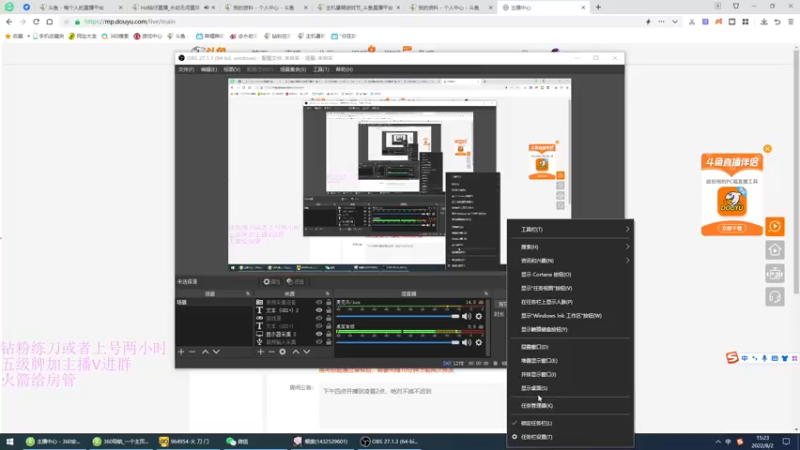This screenshot has width=800, height=450.
Task: Add a new scene with the plus icon under the scenes list
Action: coord(181,352)
